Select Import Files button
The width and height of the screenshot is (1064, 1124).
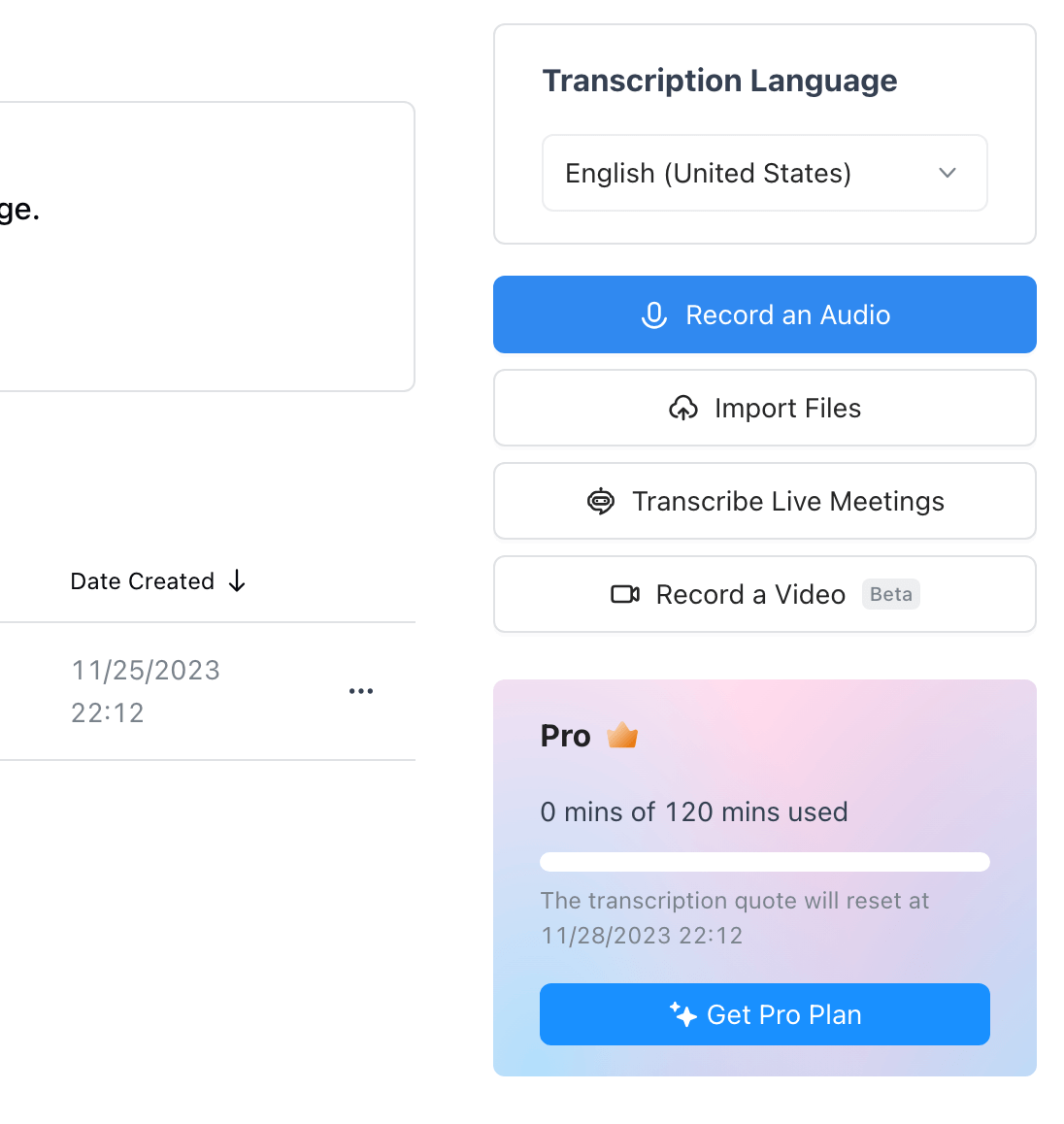click(x=764, y=408)
